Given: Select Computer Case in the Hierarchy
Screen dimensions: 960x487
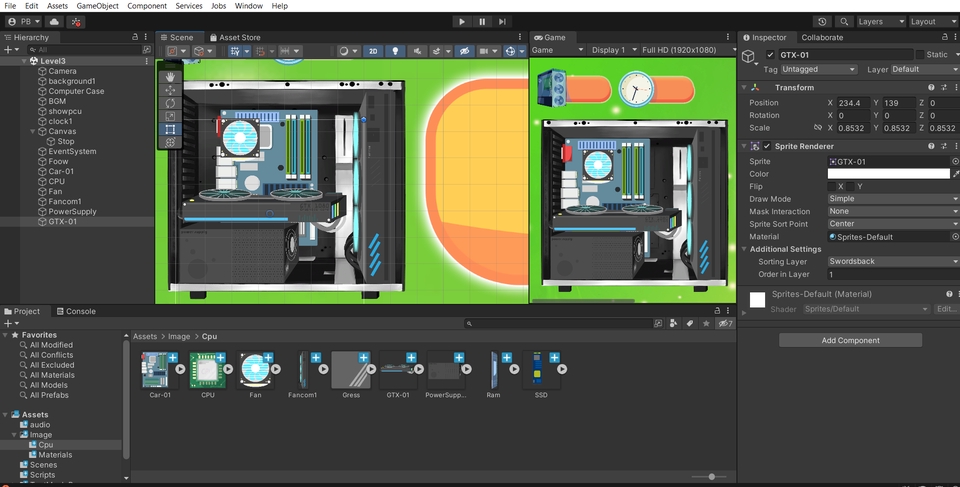Looking at the screenshot, I should [x=76, y=91].
